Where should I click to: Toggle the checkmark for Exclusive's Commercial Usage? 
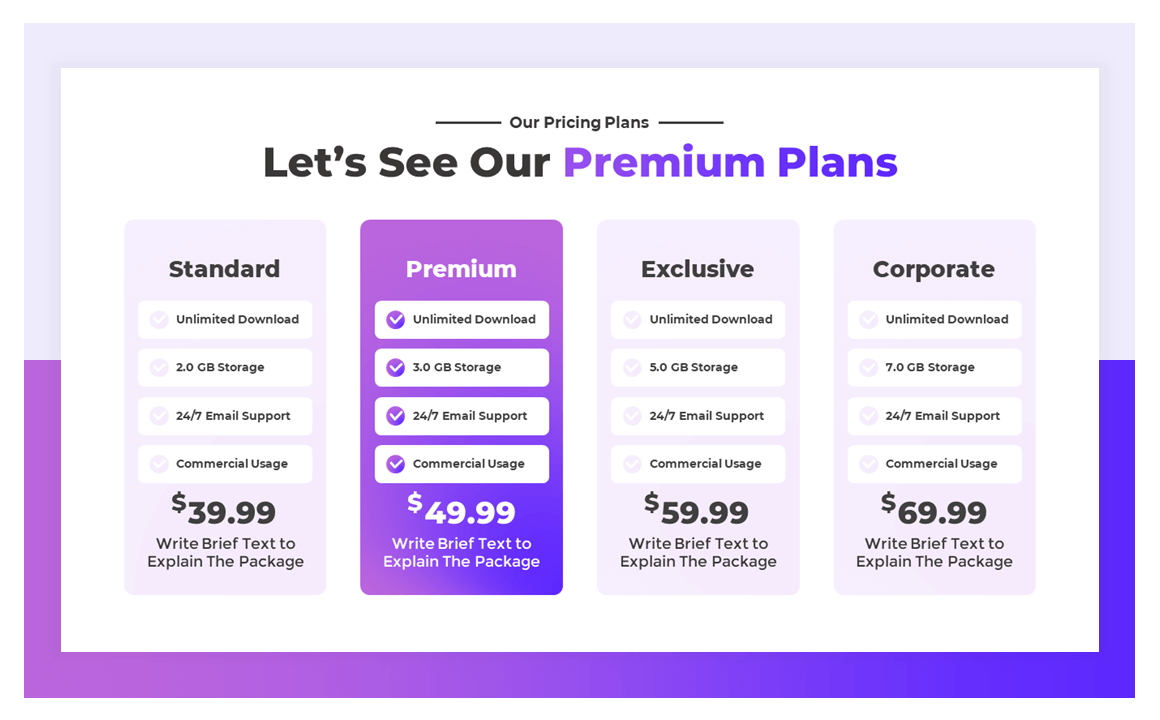pyautogui.click(x=631, y=464)
